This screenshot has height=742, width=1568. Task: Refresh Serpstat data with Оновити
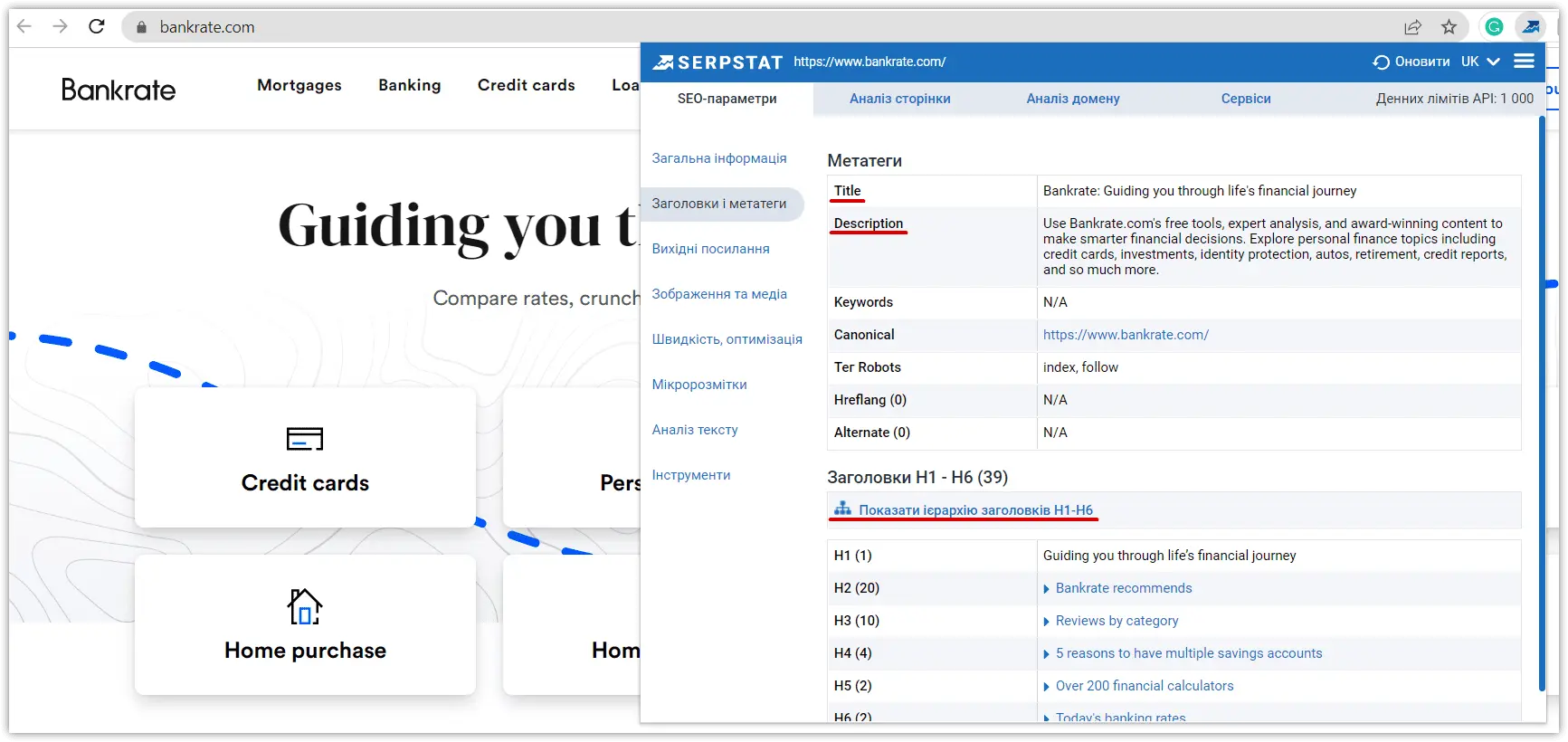[1411, 62]
